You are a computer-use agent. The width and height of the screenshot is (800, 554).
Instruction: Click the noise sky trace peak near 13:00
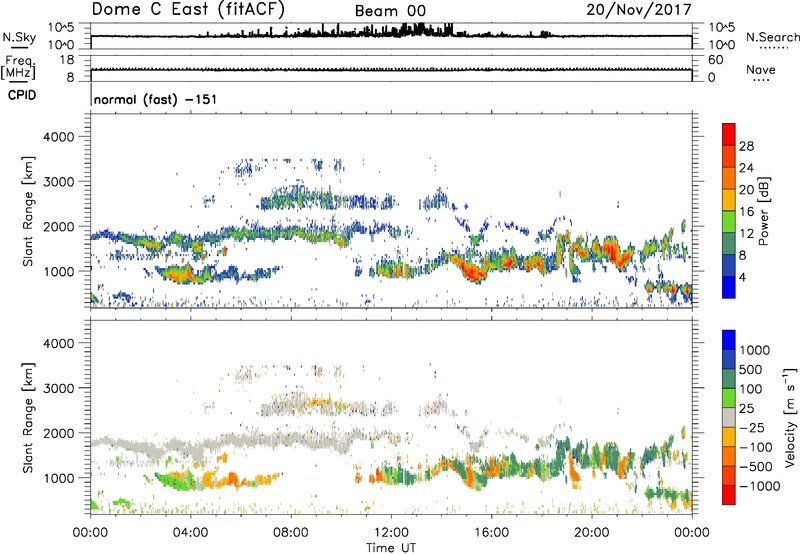coord(419,29)
